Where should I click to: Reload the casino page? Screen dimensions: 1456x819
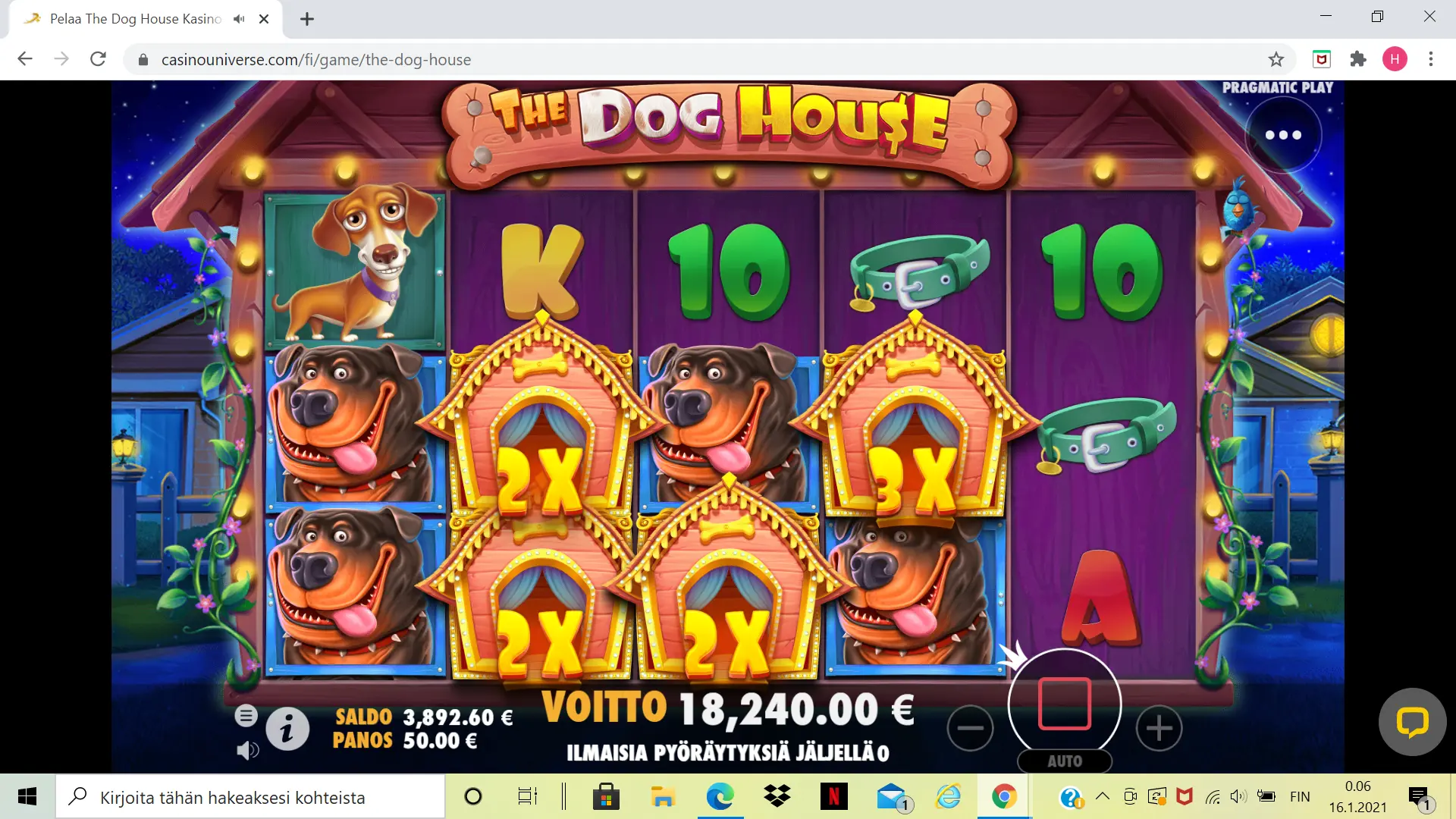point(98,59)
